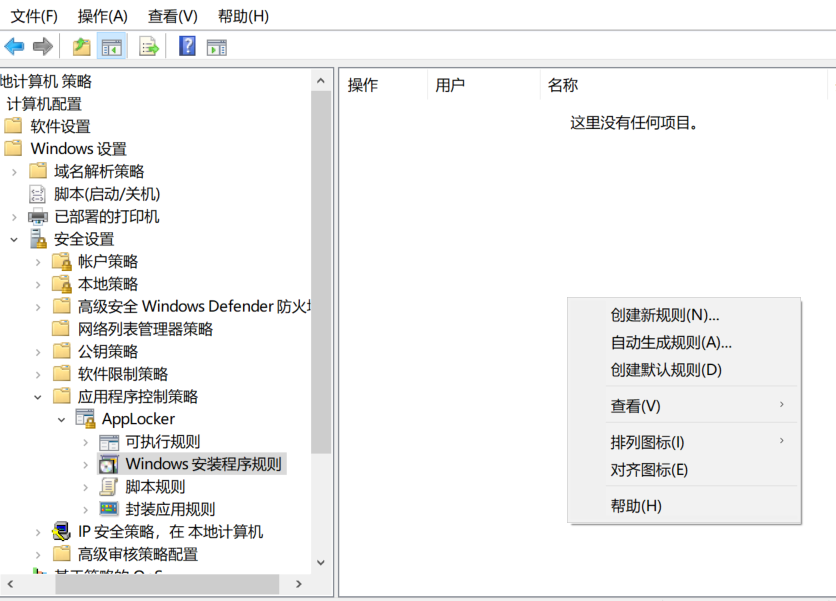Click the tree pane vertical scrollbar down arrow
This screenshot has width=836, height=601.
coord(320,563)
